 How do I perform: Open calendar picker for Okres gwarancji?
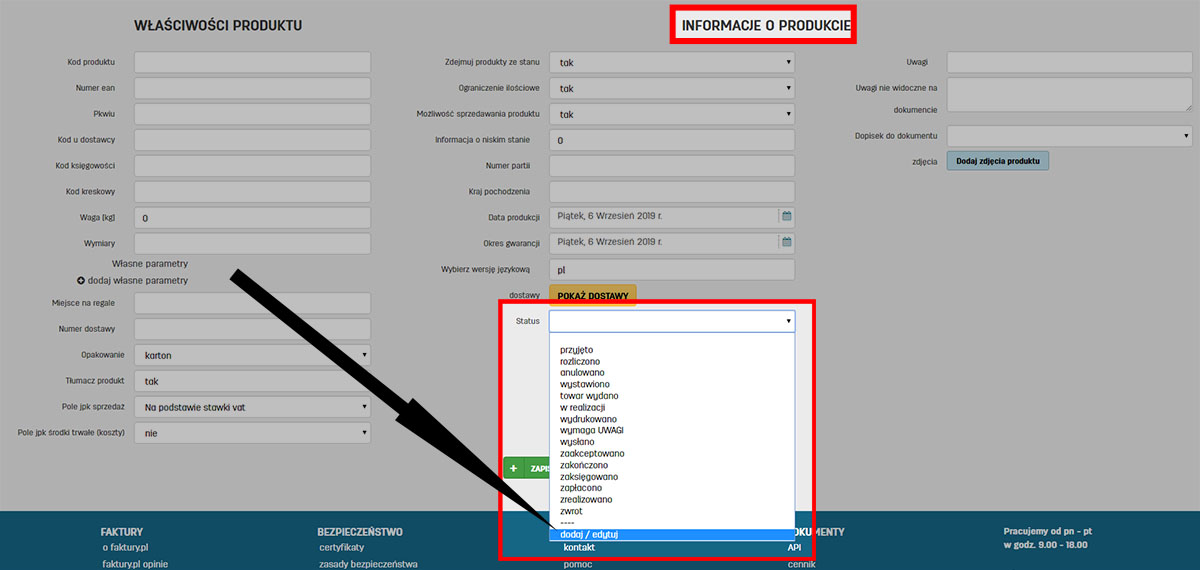pyautogui.click(x=786, y=242)
